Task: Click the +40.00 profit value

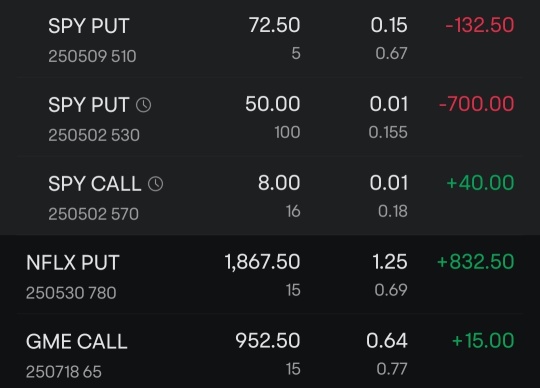Action: tap(480, 183)
